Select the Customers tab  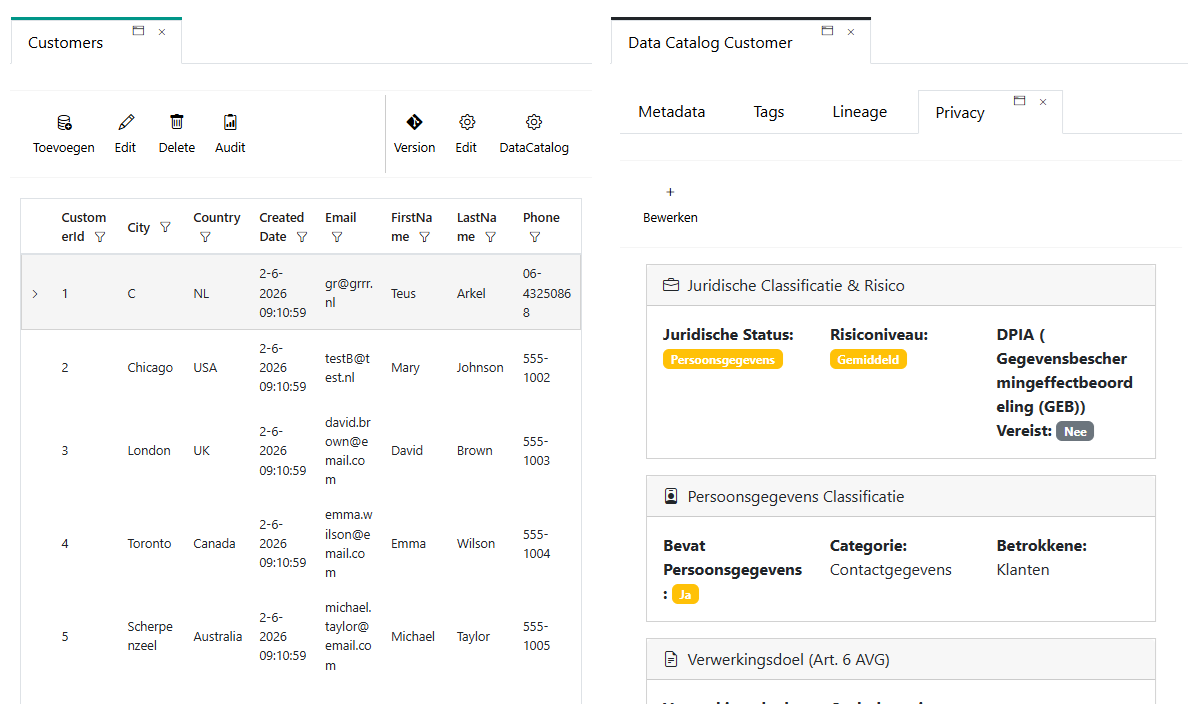[65, 42]
